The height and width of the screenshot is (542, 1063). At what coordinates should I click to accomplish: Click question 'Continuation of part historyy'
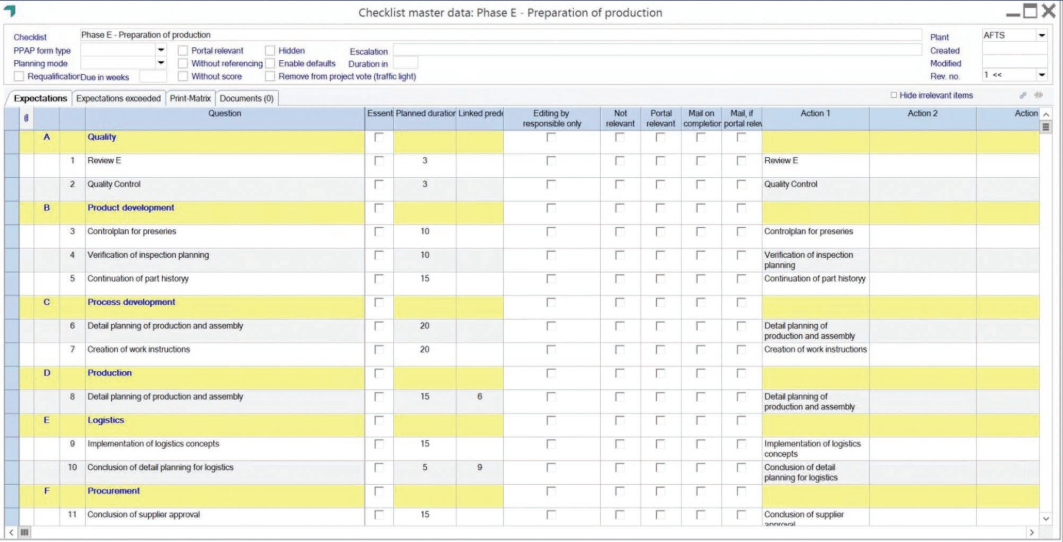[x=138, y=279]
